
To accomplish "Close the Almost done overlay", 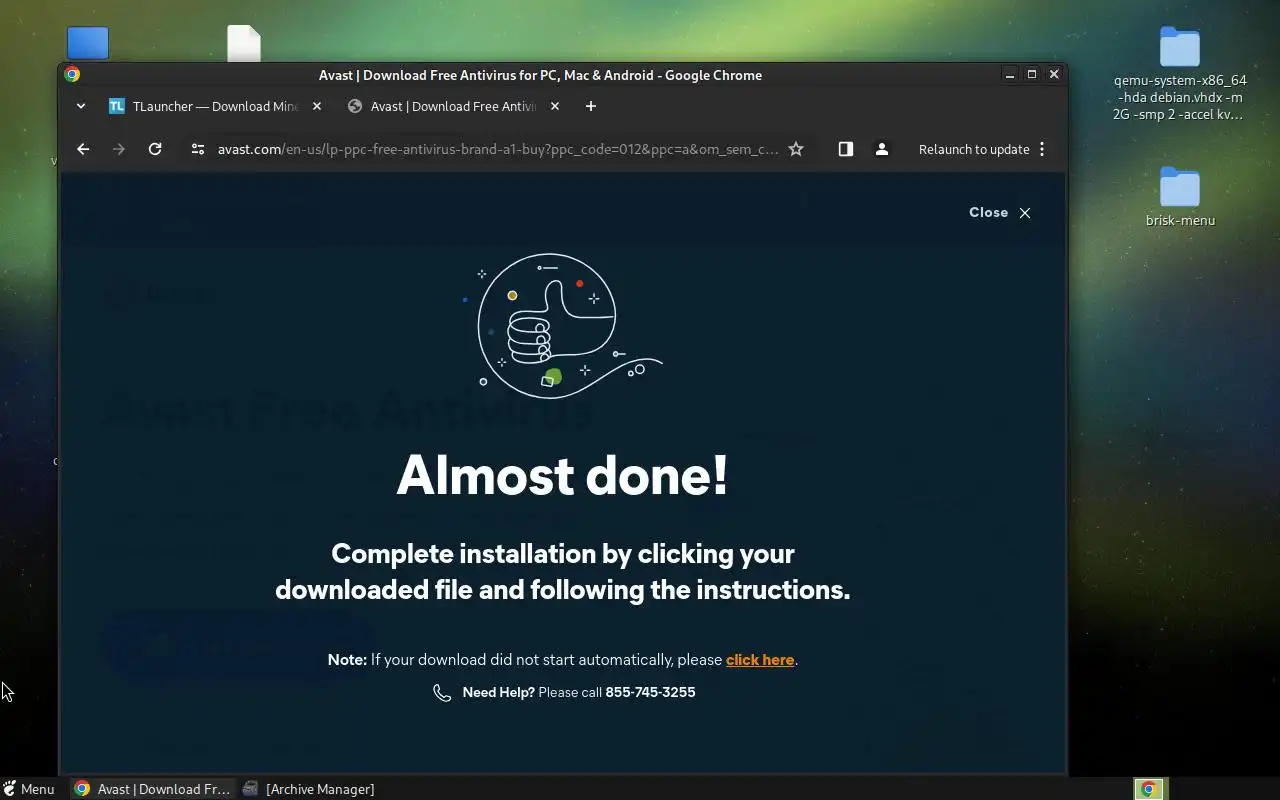I will coord(1000,212).
